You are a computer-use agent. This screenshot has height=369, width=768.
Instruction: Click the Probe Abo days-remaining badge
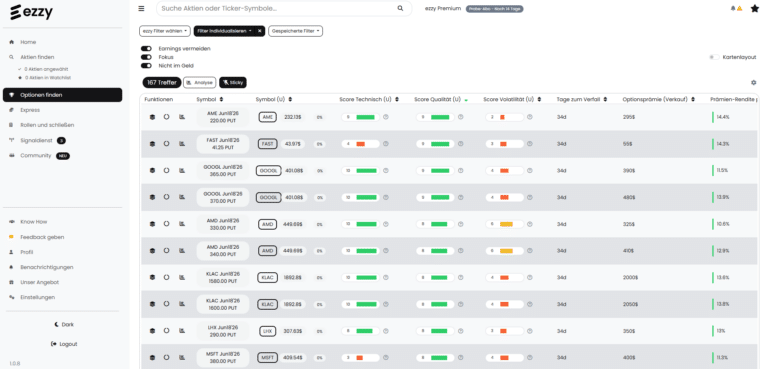point(494,9)
